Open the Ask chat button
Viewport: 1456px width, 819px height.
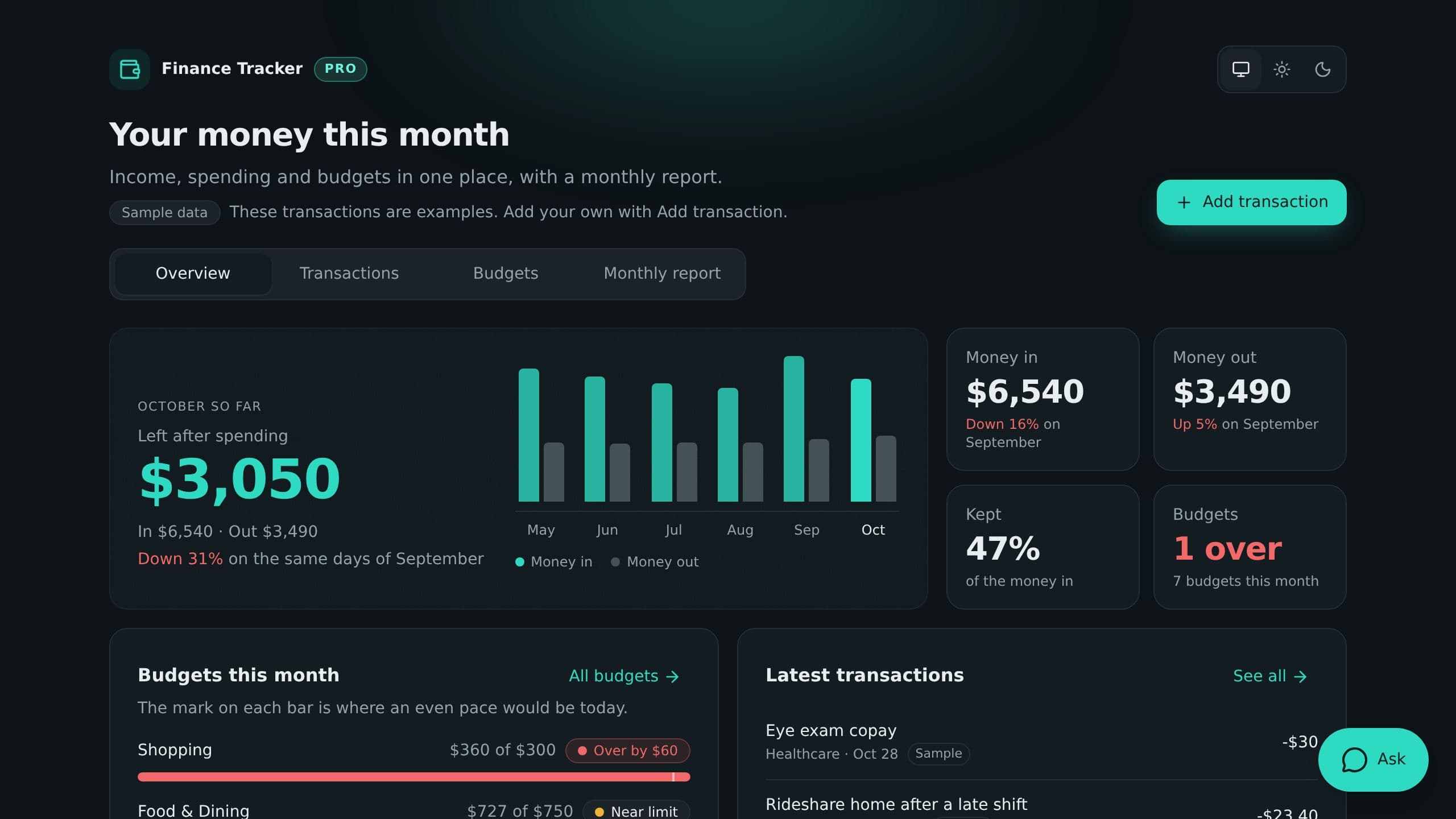point(1373,759)
